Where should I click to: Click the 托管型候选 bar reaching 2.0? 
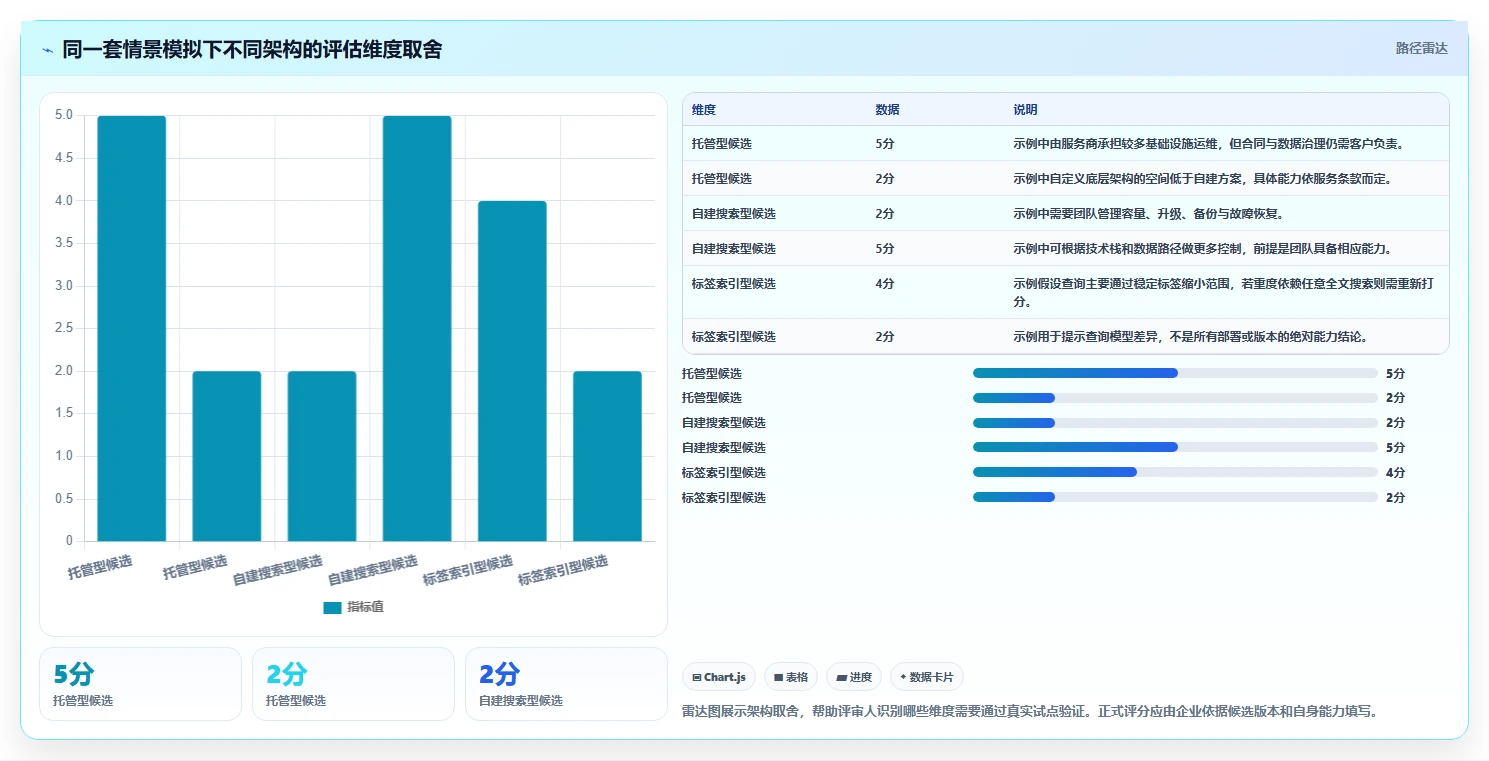tap(227, 457)
